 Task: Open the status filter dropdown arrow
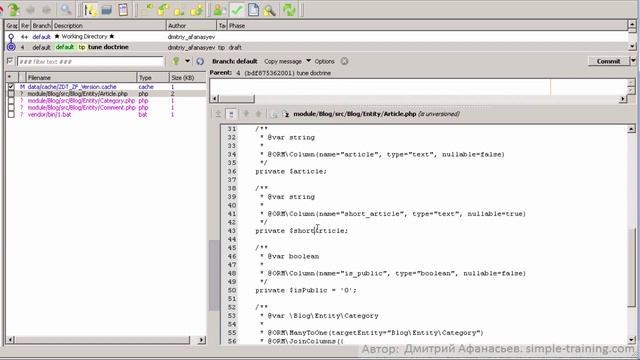(187, 61)
